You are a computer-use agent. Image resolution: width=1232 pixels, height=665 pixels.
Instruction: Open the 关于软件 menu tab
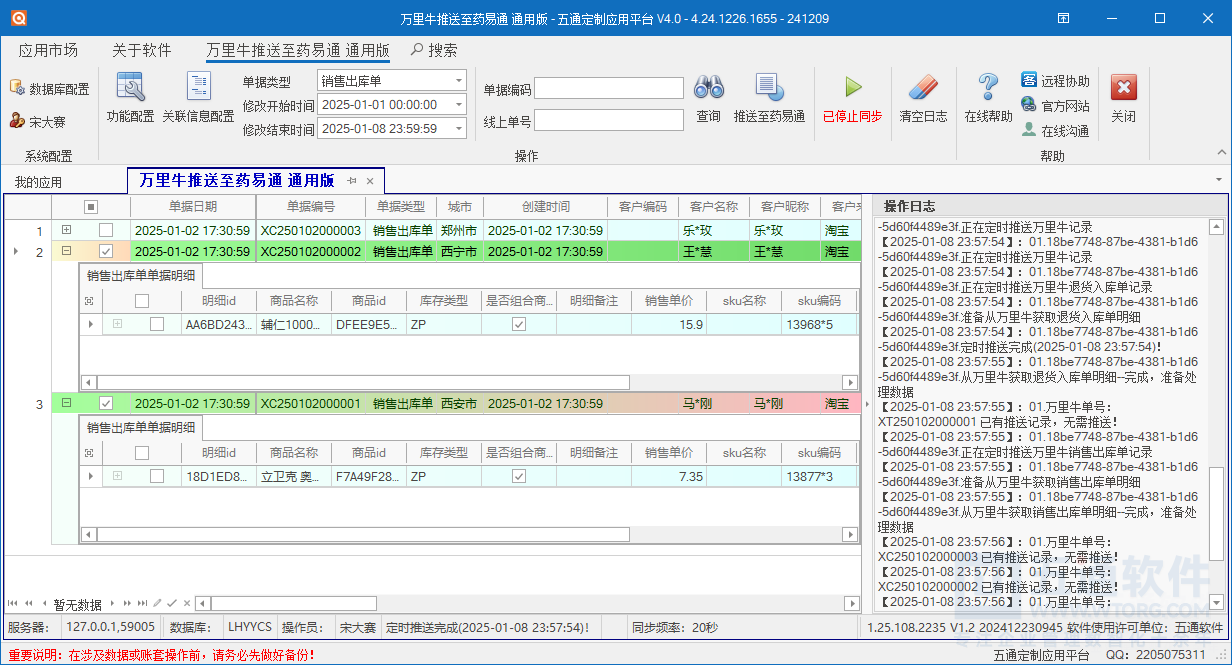(141, 50)
